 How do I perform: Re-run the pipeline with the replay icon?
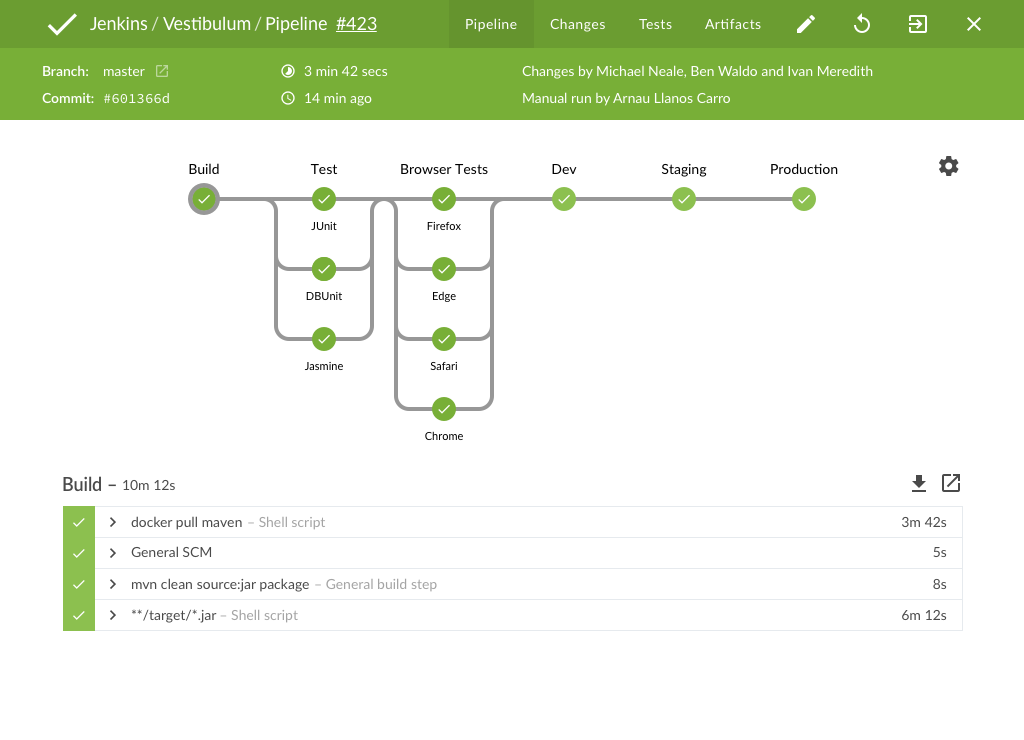coord(862,24)
